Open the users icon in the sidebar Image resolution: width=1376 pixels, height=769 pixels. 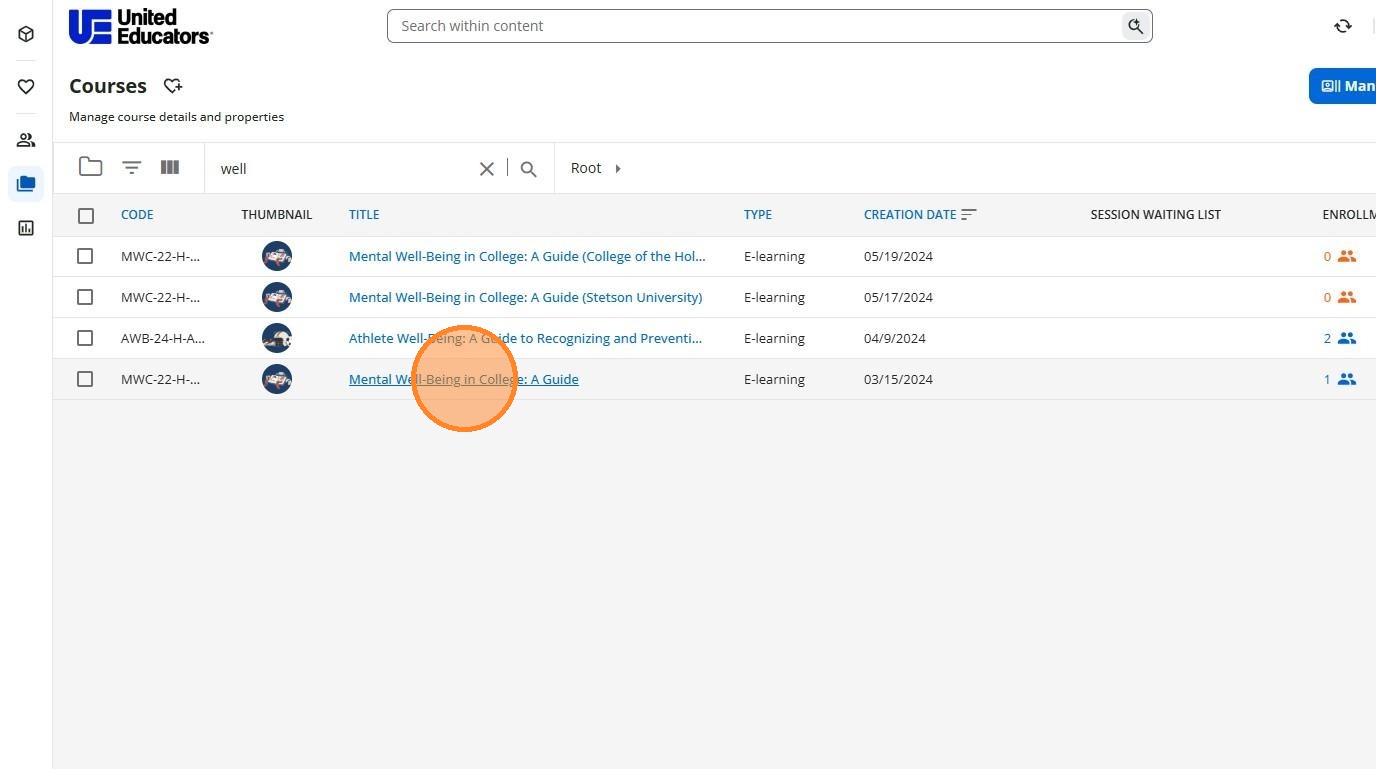click(x=26, y=140)
